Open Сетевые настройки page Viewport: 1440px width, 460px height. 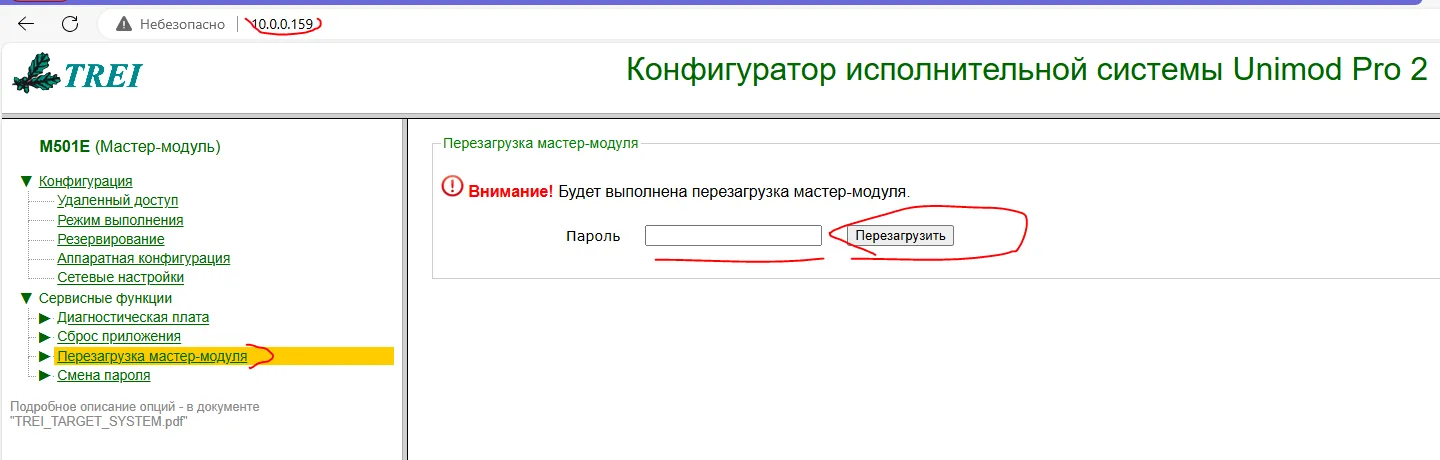coord(121,277)
